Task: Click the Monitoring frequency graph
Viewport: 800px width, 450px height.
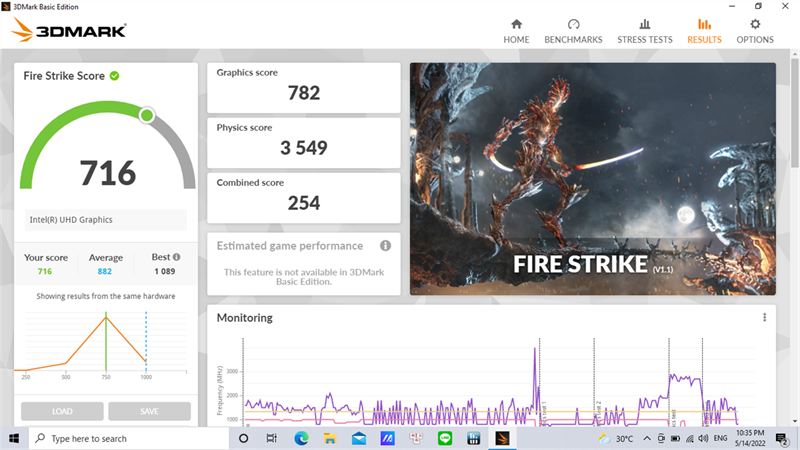Action: (x=490, y=383)
